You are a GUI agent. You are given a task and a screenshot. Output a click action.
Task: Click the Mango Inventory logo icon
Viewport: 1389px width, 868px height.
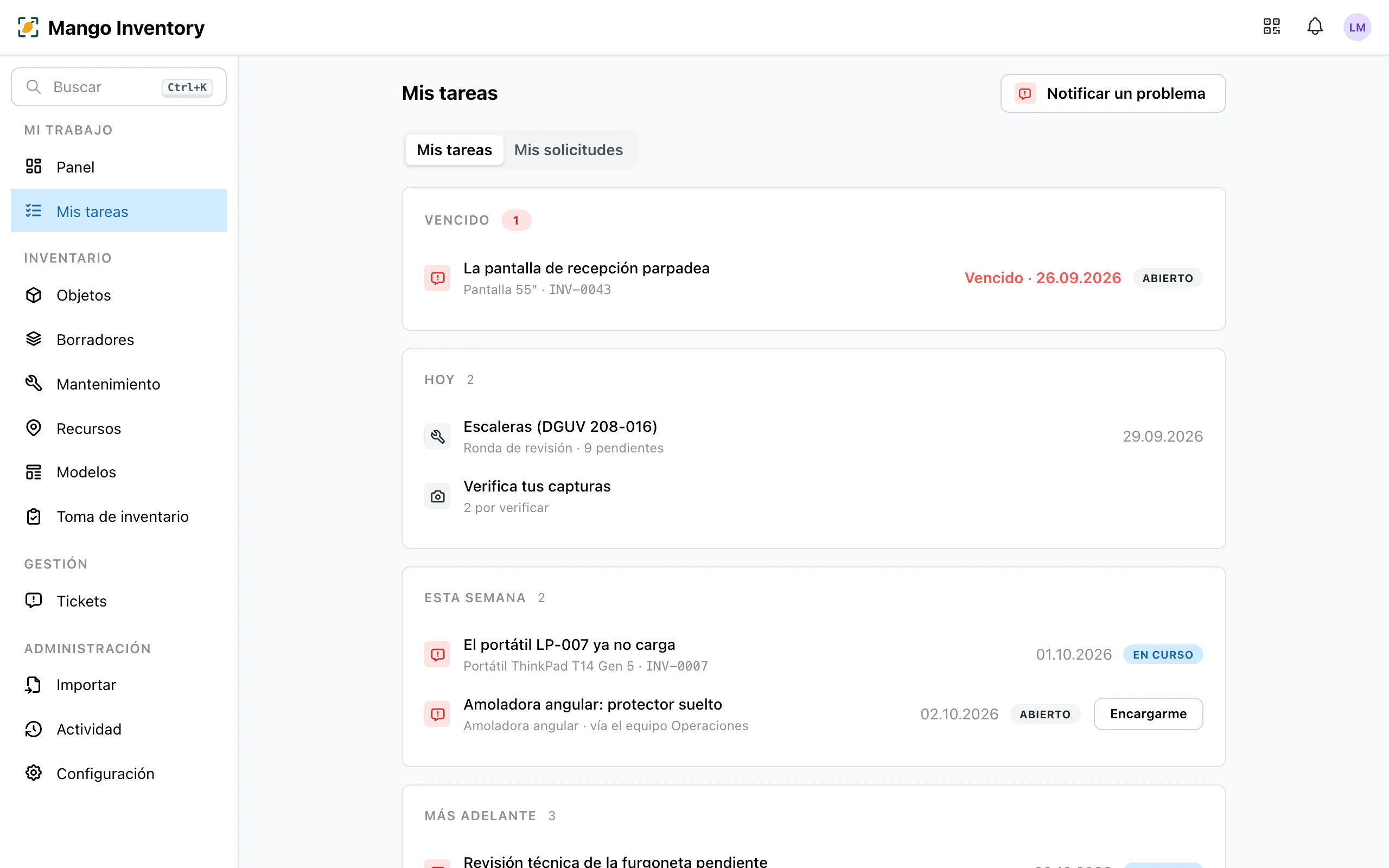(x=28, y=27)
